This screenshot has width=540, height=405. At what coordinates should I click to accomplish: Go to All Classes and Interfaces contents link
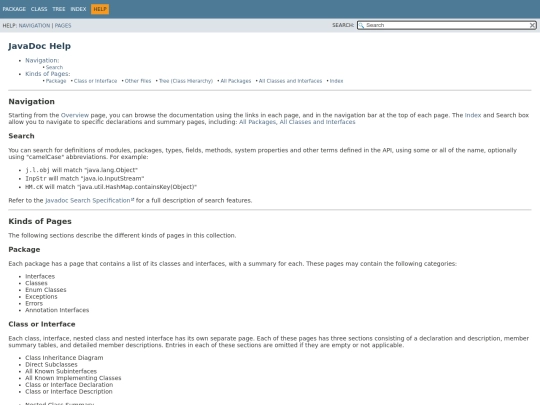[x=290, y=81]
